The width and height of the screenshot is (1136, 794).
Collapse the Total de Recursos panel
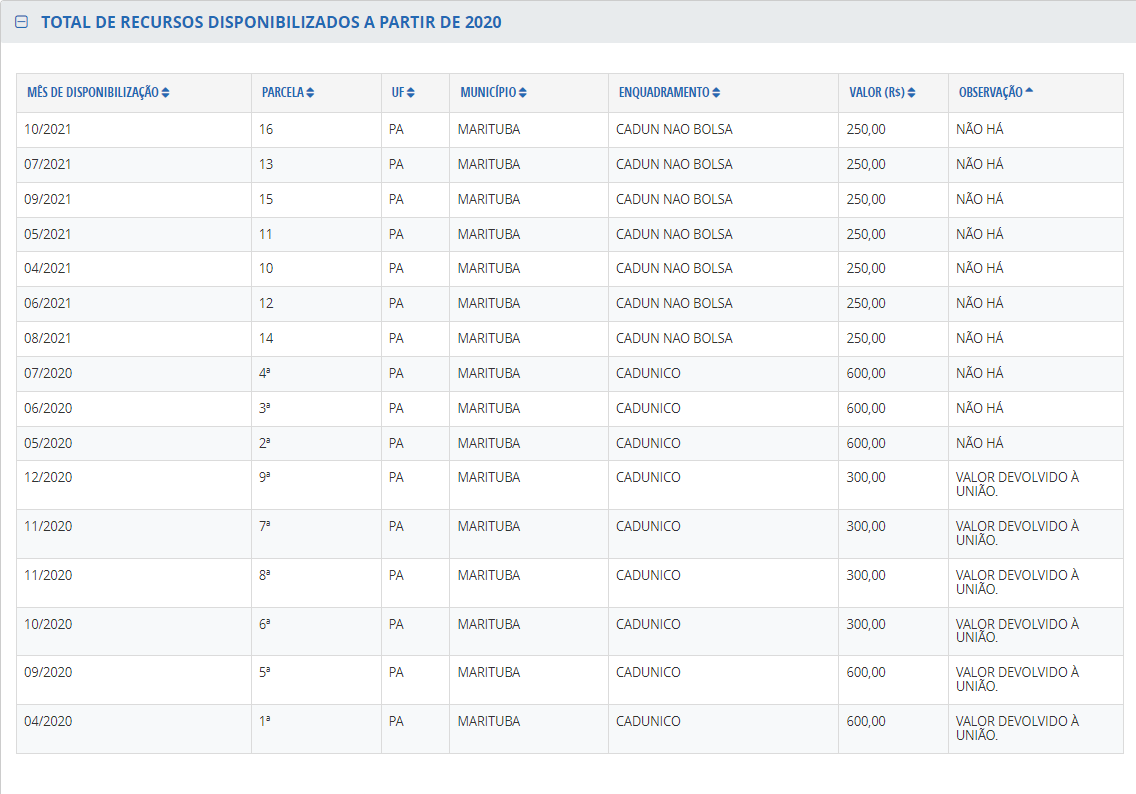(22, 22)
